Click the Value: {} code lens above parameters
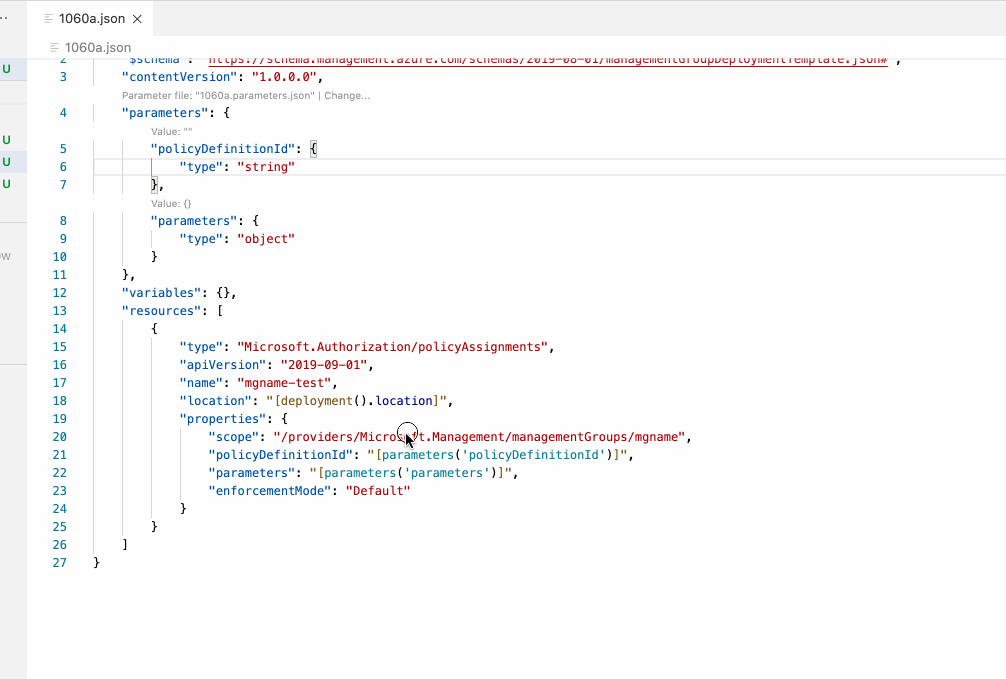The image size is (1006, 679). tap(171, 203)
